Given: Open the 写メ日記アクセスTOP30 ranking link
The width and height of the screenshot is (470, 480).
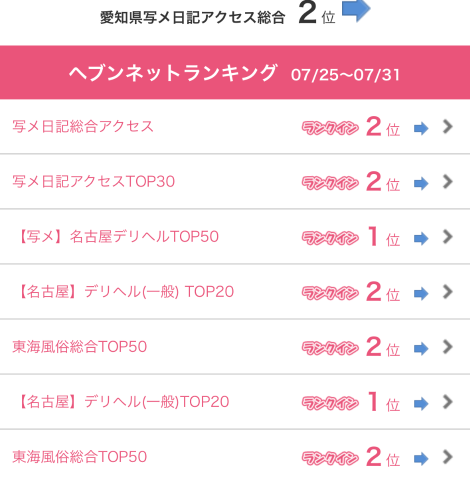Looking at the screenshot, I should (x=94, y=182).
